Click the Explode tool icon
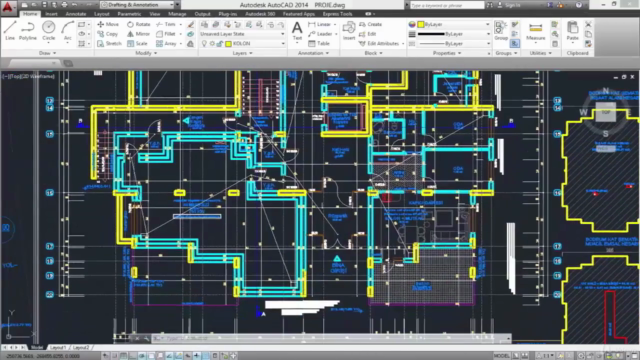Screen dimensions: 640x360 click(191, 34)
